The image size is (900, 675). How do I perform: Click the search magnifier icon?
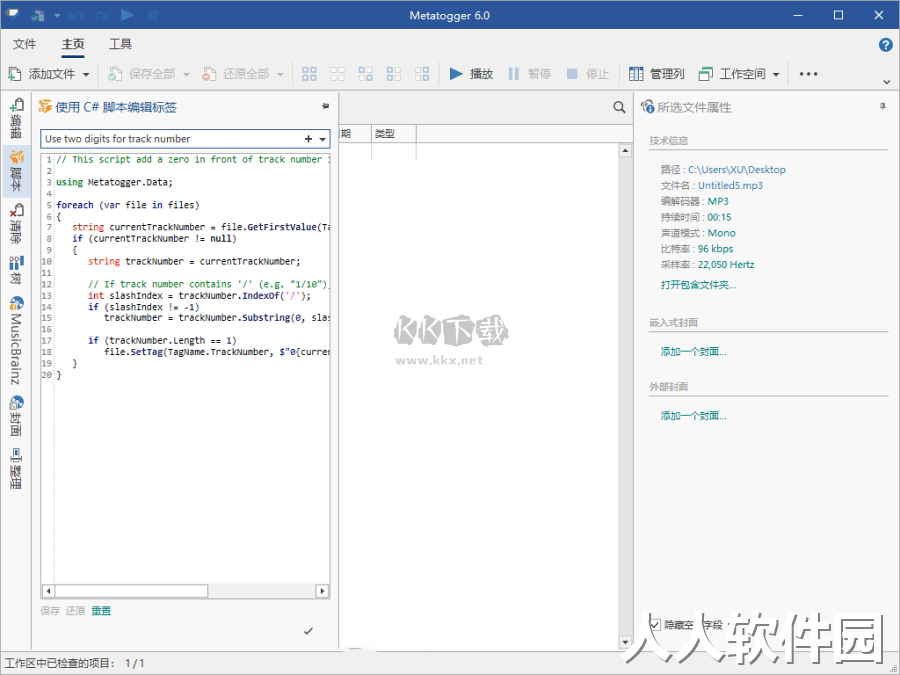coord(619,107)
